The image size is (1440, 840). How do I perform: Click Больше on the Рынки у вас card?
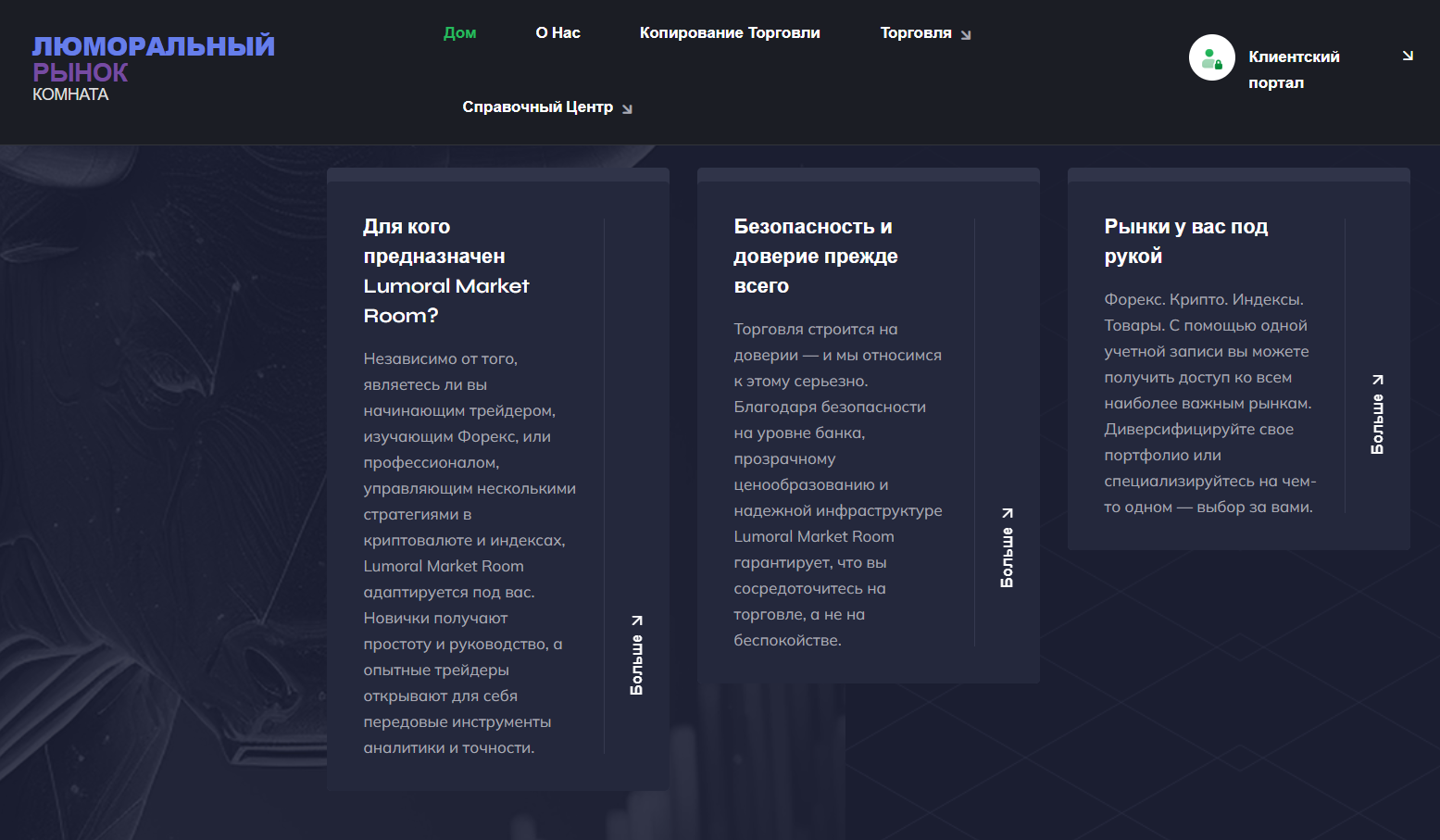tap(1377, 423)
